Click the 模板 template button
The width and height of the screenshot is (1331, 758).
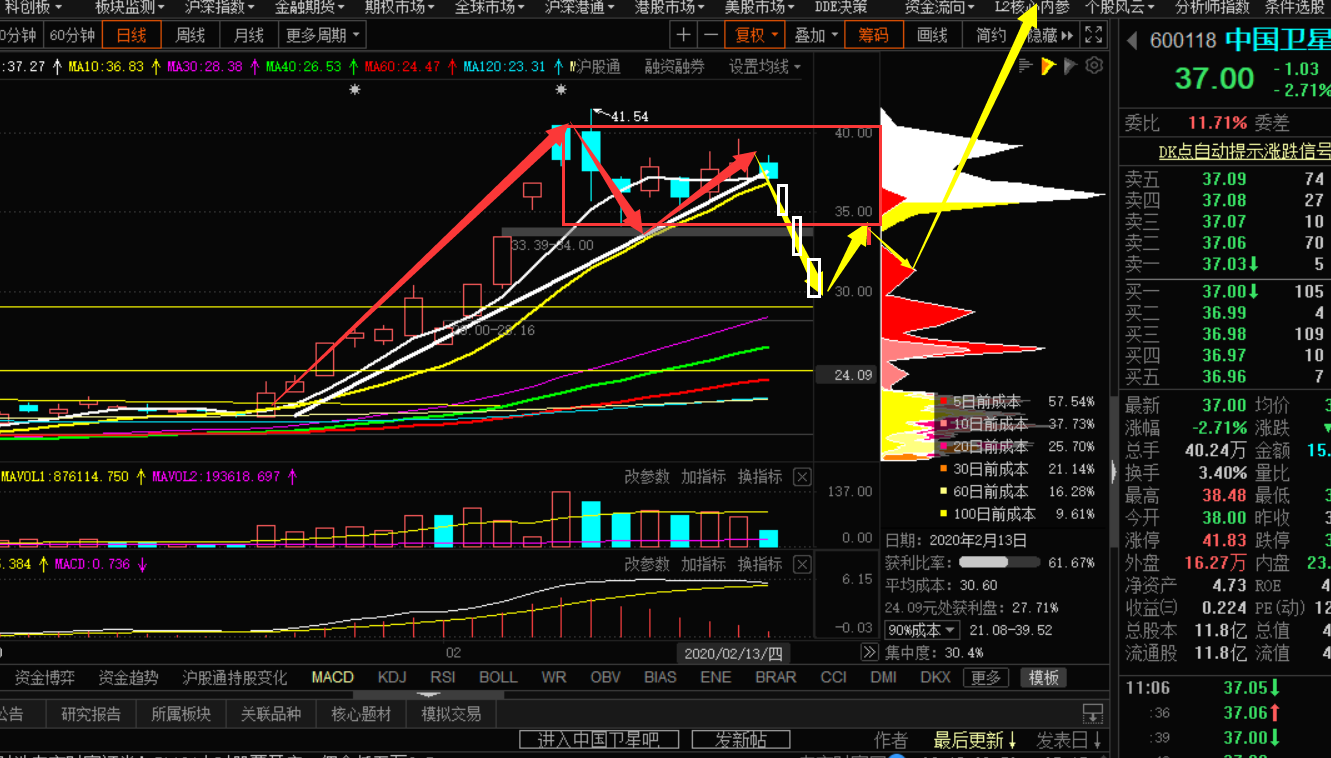point(1044,677)
